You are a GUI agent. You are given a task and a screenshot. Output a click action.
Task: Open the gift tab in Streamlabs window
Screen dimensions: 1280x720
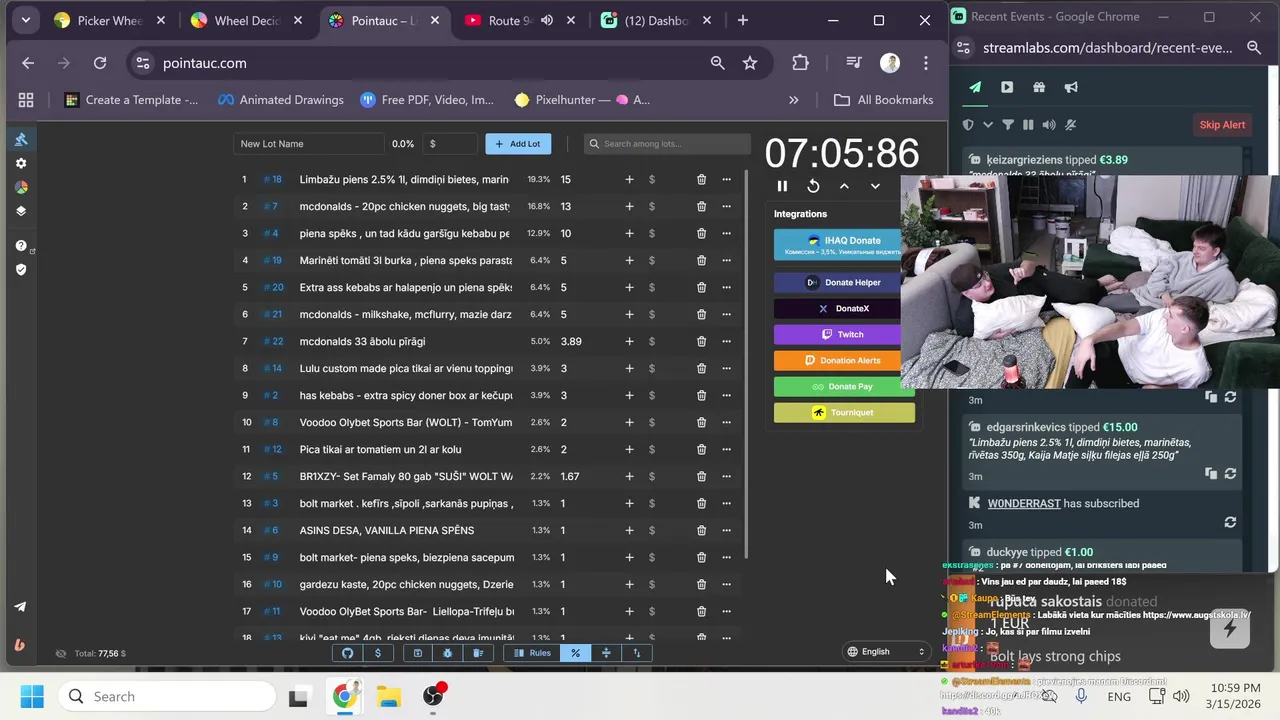(1039, 87)
